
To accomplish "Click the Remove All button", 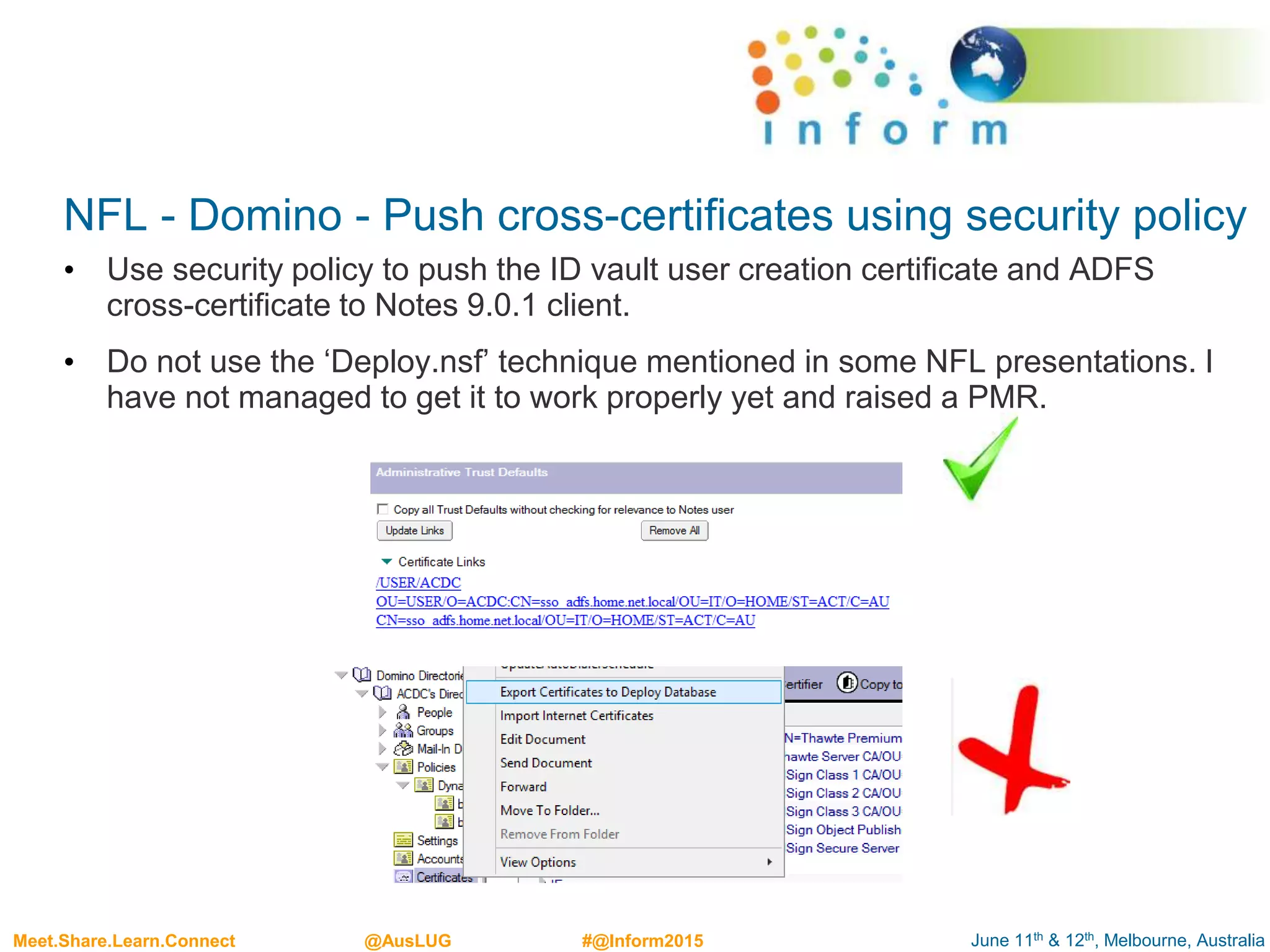I will pyautogui.click(x=674, y=531).
